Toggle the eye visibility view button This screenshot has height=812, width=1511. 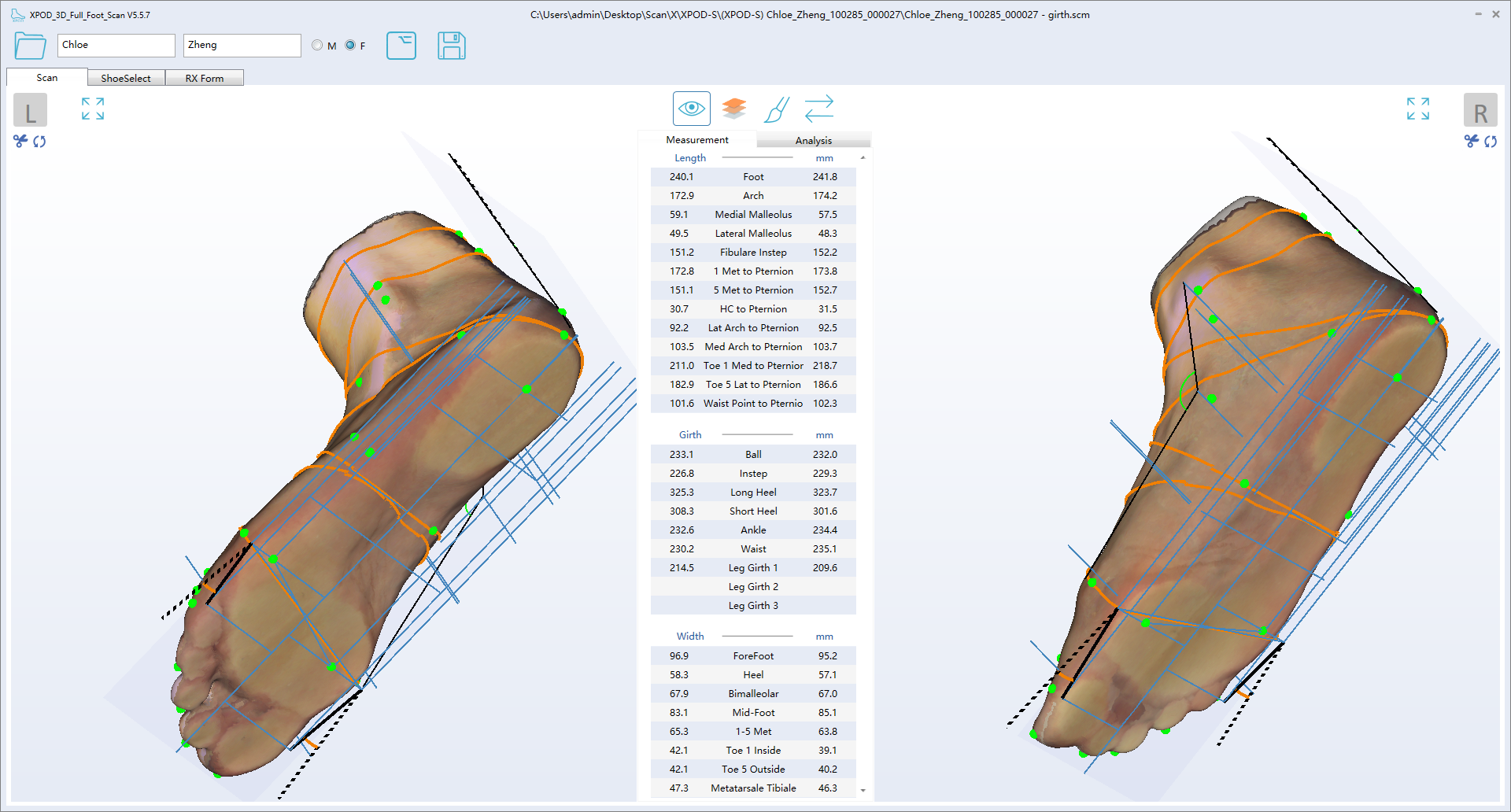[x=691, y=109]
